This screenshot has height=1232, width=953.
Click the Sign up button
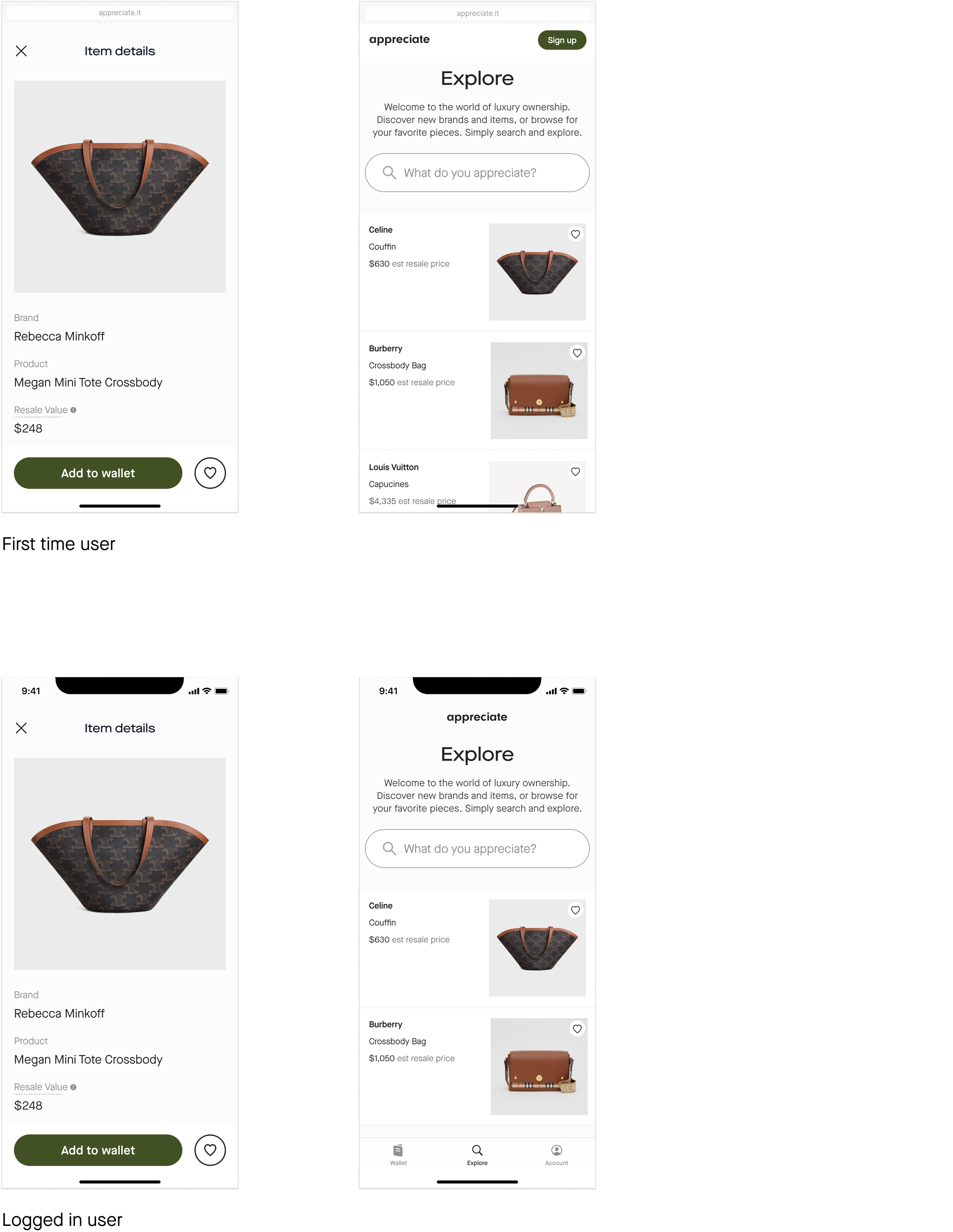click(x=562, y=40)
